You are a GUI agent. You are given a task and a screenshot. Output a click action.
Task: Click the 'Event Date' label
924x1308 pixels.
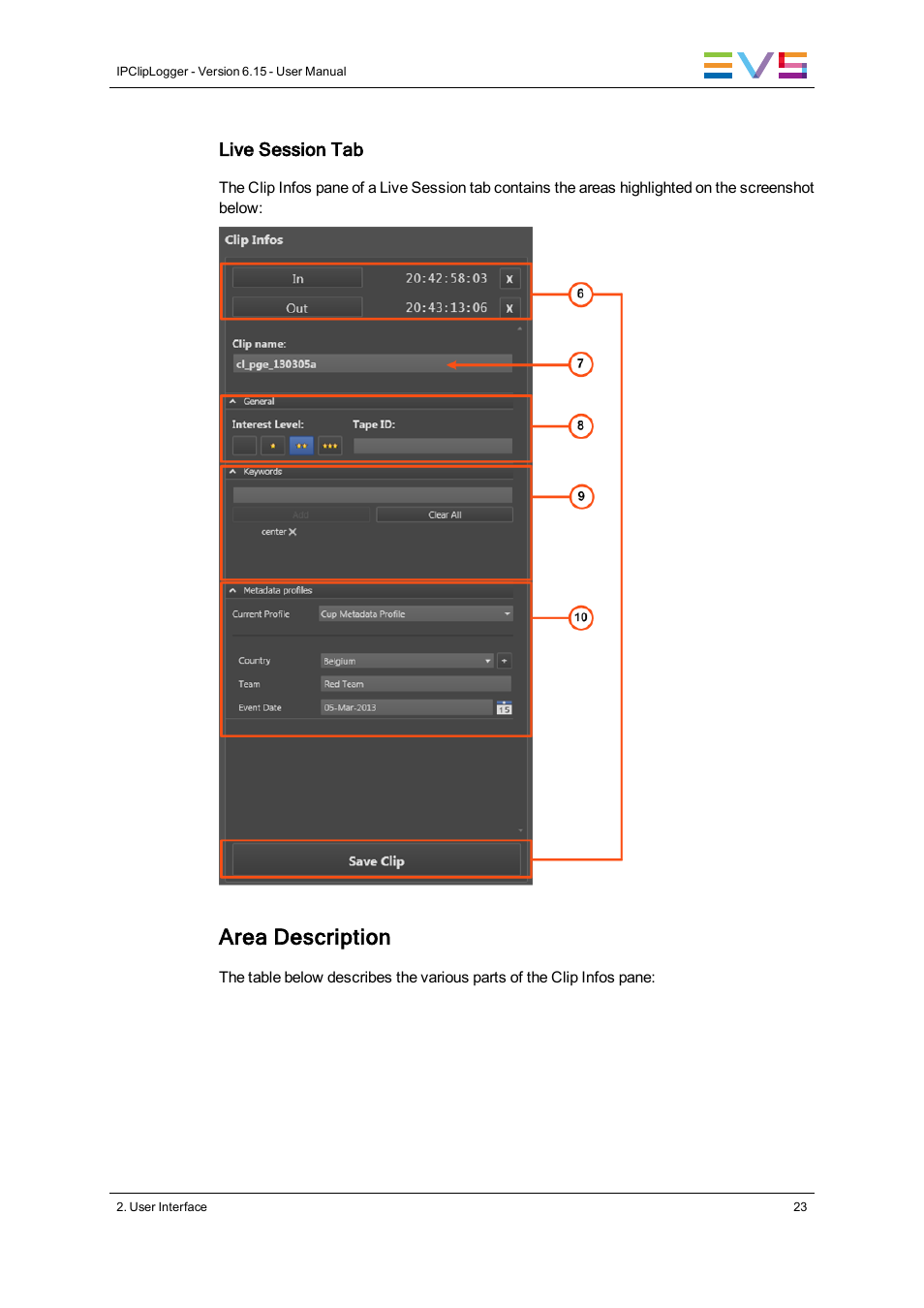[260, 708]
